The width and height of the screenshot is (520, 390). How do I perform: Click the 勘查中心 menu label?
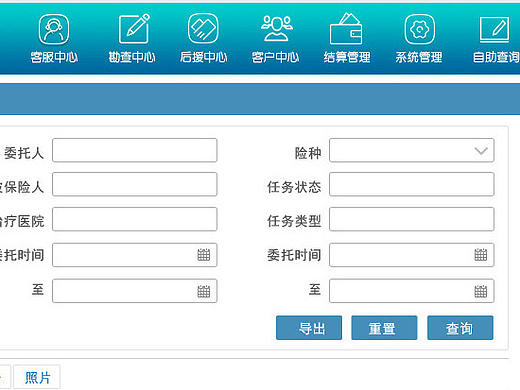(x=132, y=57)
